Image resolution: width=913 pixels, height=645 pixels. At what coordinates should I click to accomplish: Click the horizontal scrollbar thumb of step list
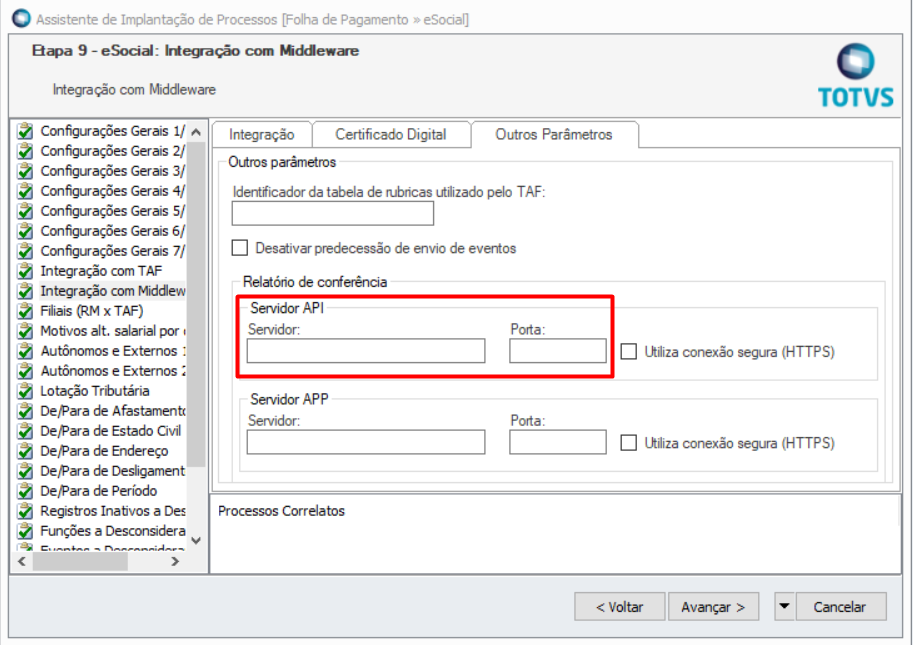(x=80, y=562)
